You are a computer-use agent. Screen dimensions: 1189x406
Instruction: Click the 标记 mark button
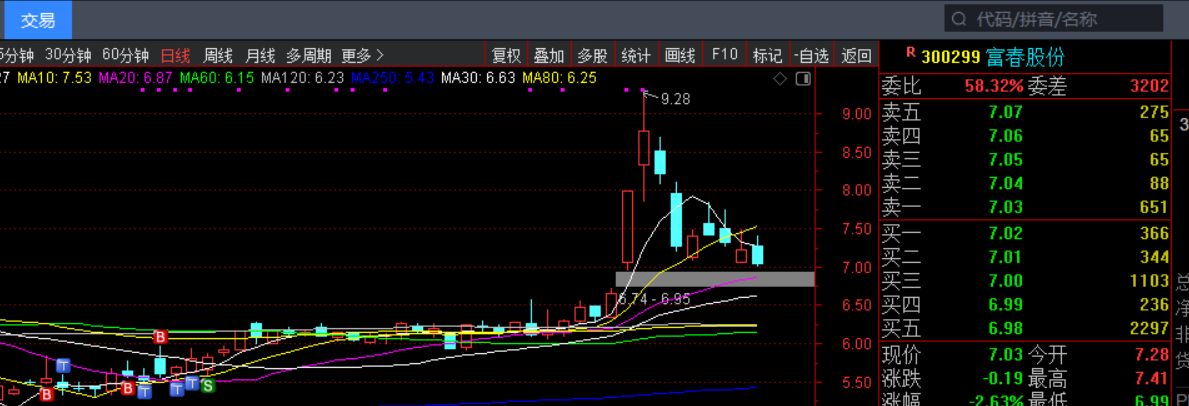pos(767,55)
